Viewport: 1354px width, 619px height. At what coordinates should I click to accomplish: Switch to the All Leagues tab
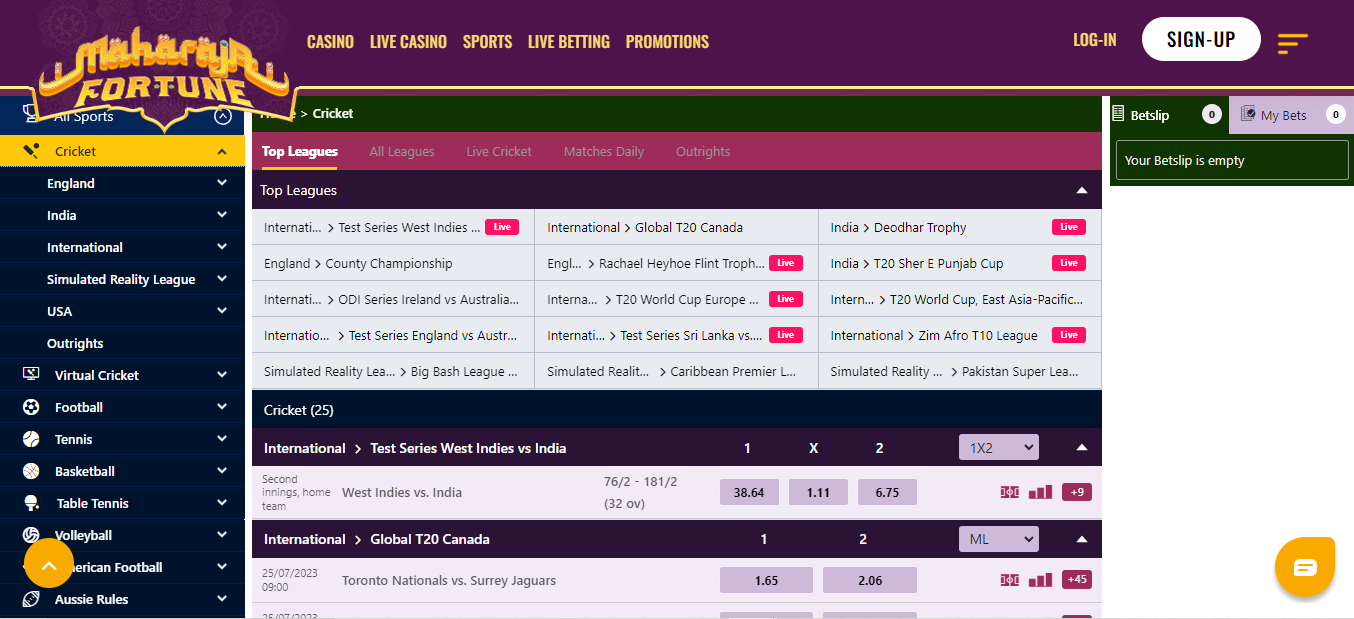coord(402,152)
